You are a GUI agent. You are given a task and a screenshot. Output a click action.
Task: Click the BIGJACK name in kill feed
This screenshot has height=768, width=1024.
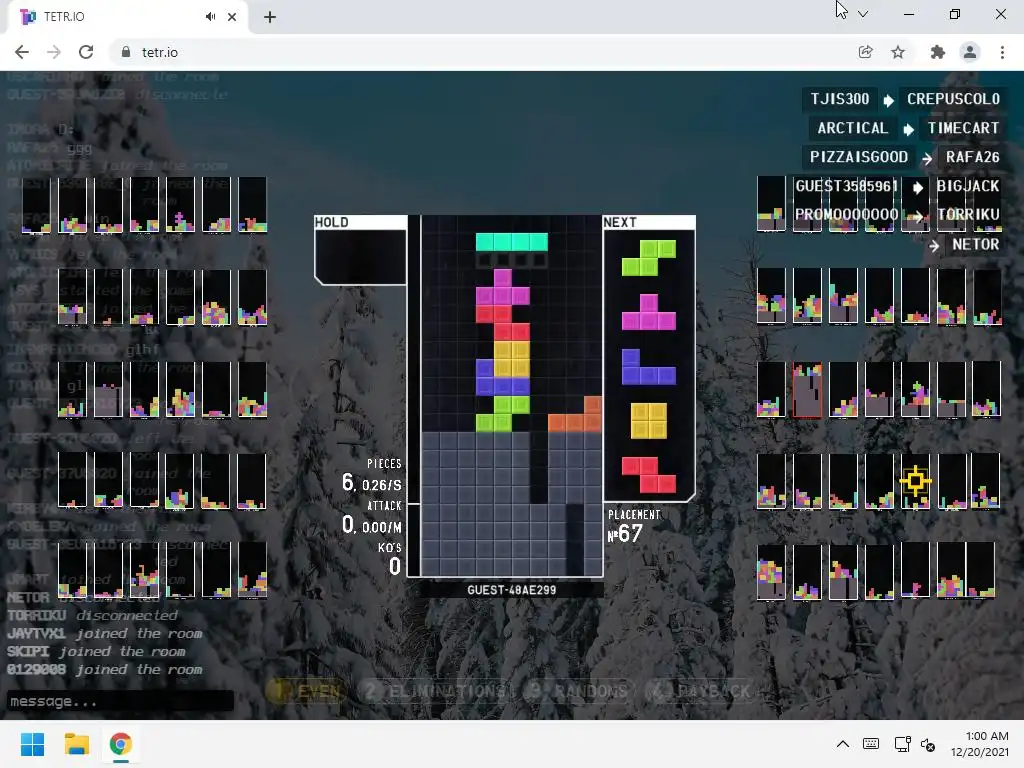coord(967,186)
